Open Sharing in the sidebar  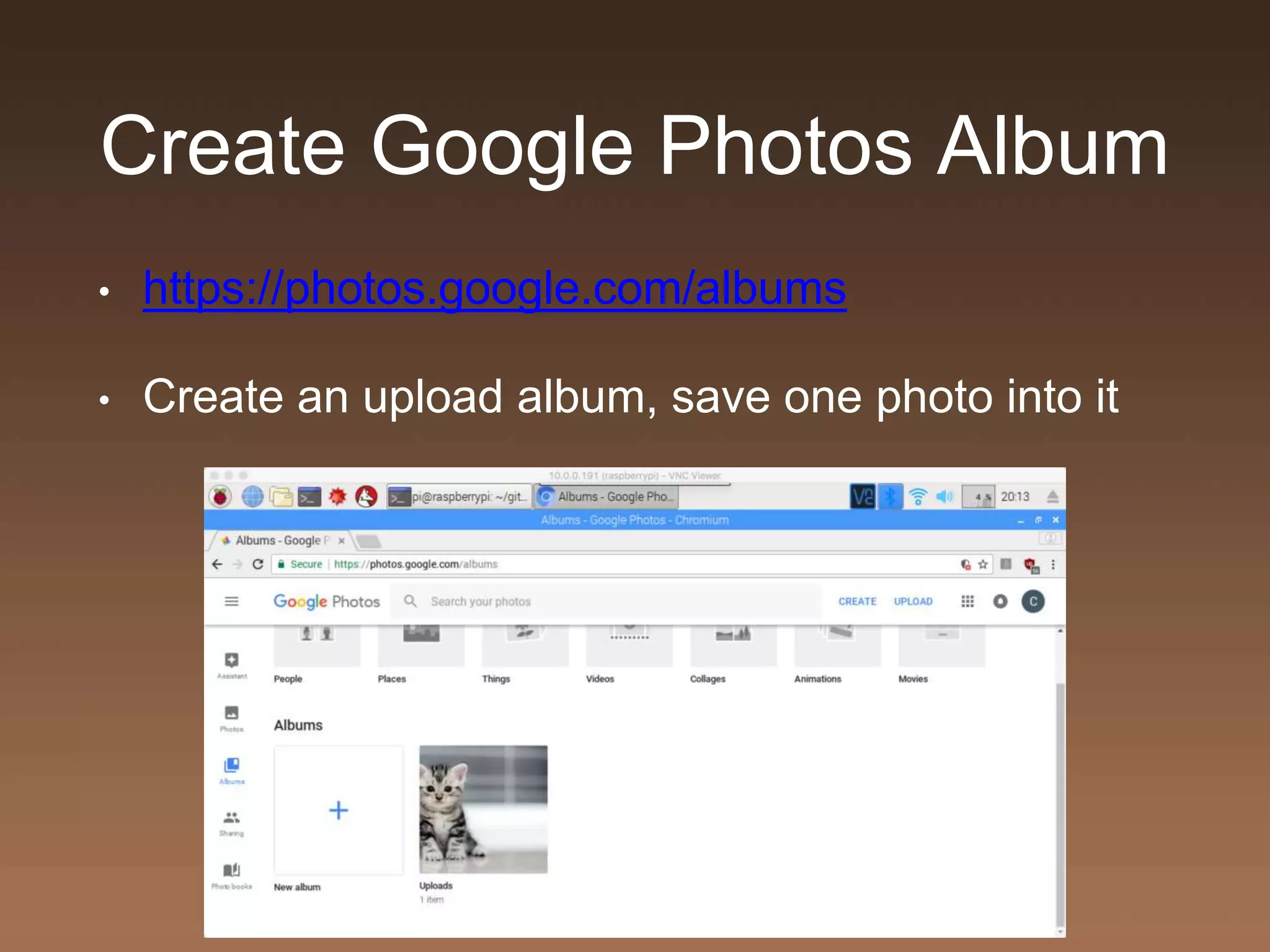(232, 824)
